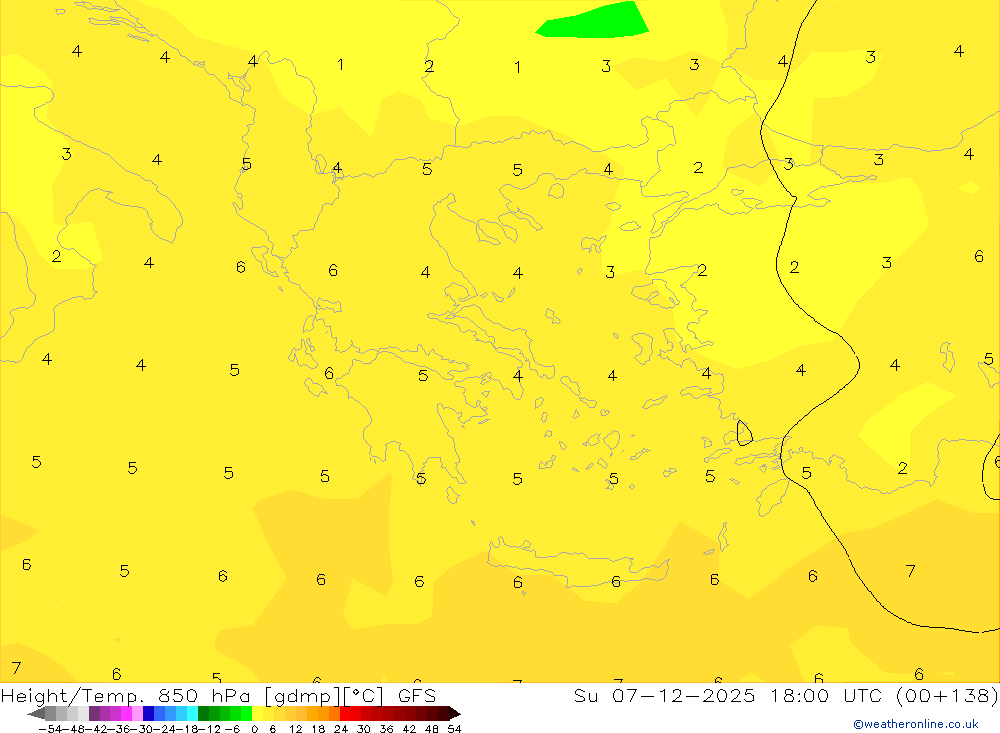Viewport: 1000px width, 733px height.
Task: Click the '12' legend scale label
Action: pyautogui.click(x=295, y=729)
